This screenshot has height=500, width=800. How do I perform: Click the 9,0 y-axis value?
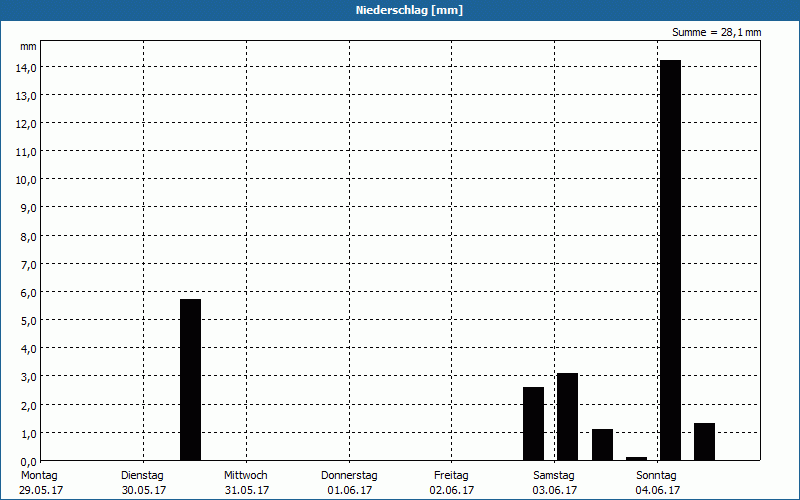click(x=28, y=208)
